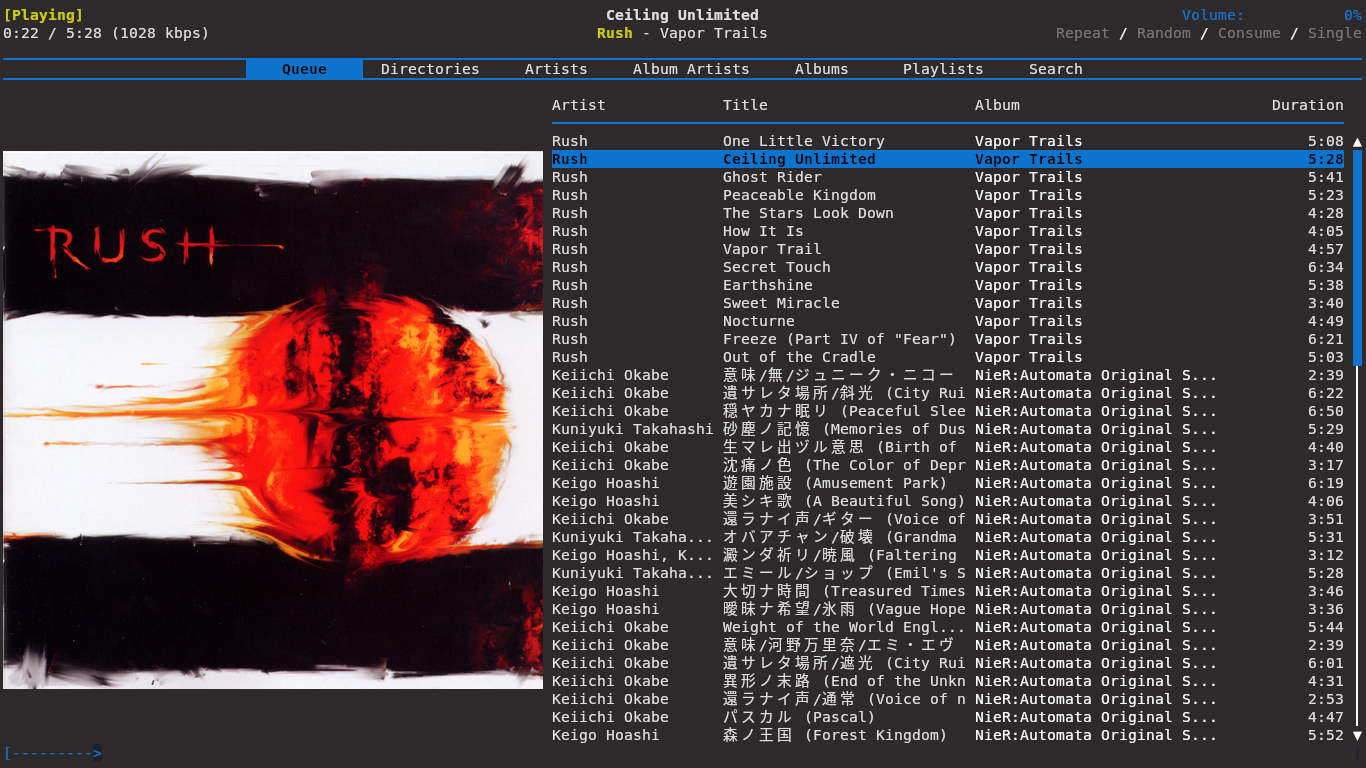This screenshot has height=768, width=1366.
Task: Select The Color of Depr track
Action: [x=948, y=465]
